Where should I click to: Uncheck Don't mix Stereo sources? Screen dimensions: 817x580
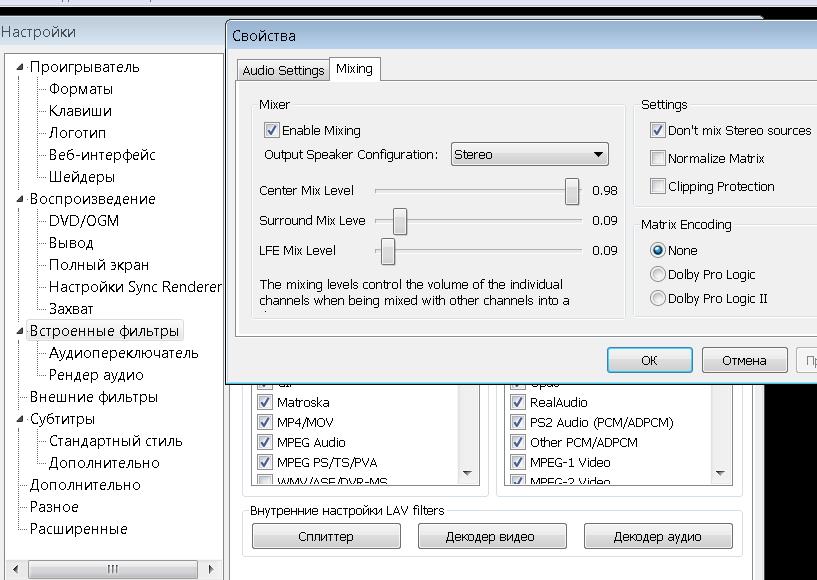click(x=658, y=130)
